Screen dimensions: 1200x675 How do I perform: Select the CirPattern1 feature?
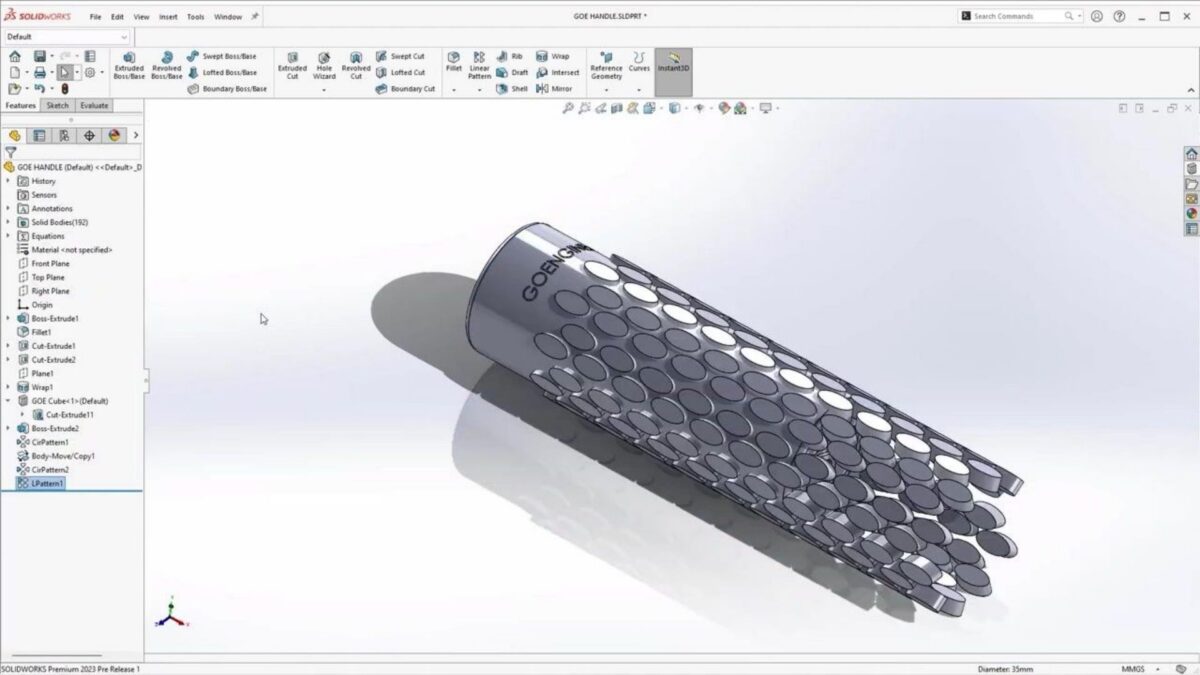[x=42, y=442]
